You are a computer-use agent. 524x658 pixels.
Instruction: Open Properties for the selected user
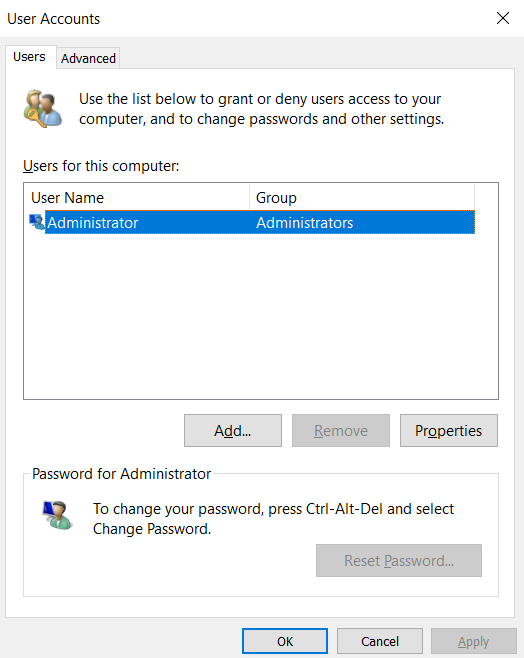pos(448,431)
